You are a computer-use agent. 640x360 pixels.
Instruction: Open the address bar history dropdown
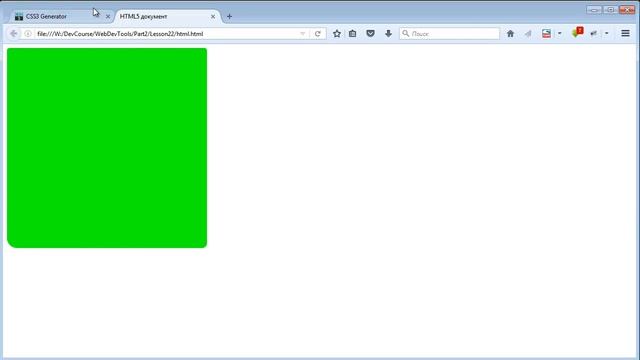302,34
